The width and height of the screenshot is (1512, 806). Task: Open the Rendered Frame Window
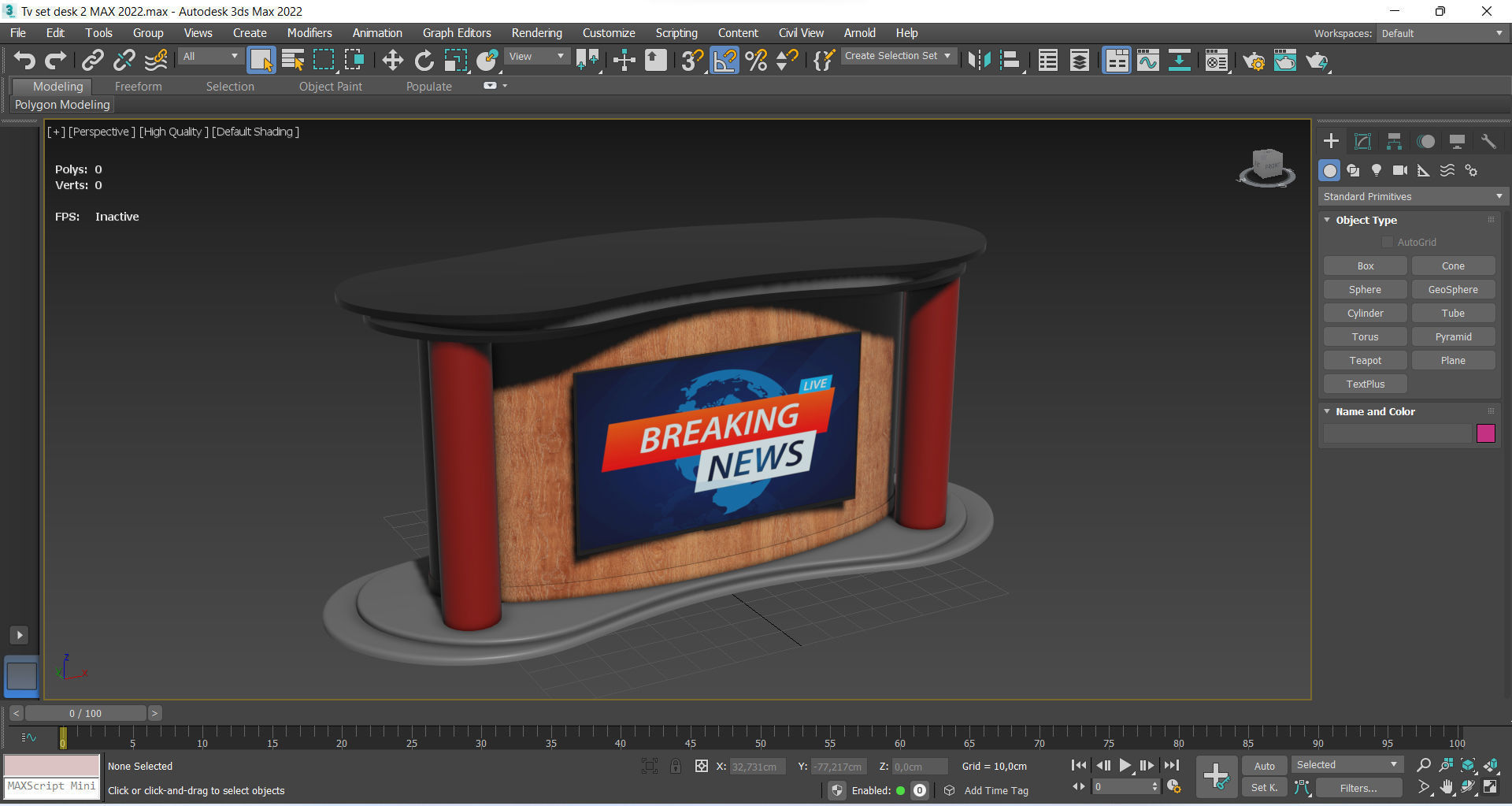point(1285,61)
